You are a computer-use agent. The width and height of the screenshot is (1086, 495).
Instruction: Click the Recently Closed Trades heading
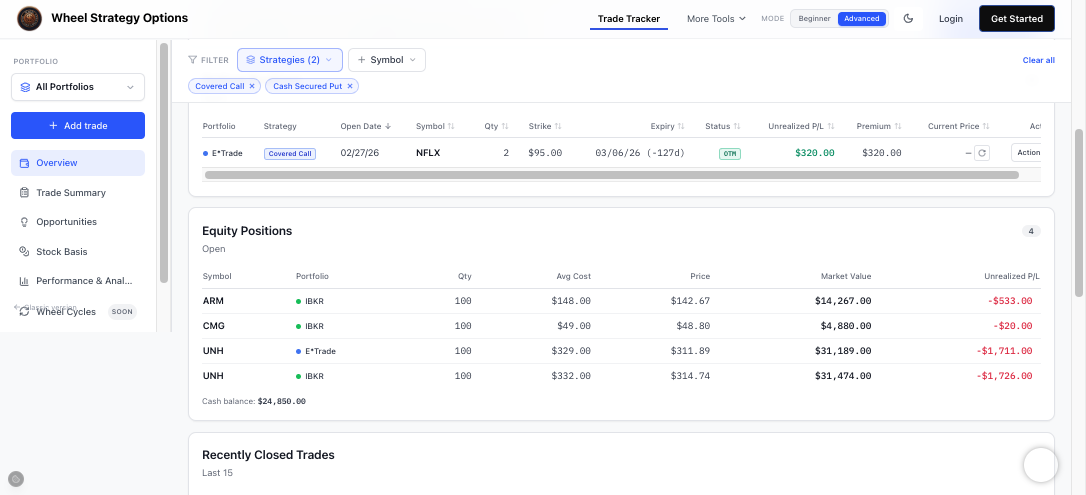tap(268, 455)
